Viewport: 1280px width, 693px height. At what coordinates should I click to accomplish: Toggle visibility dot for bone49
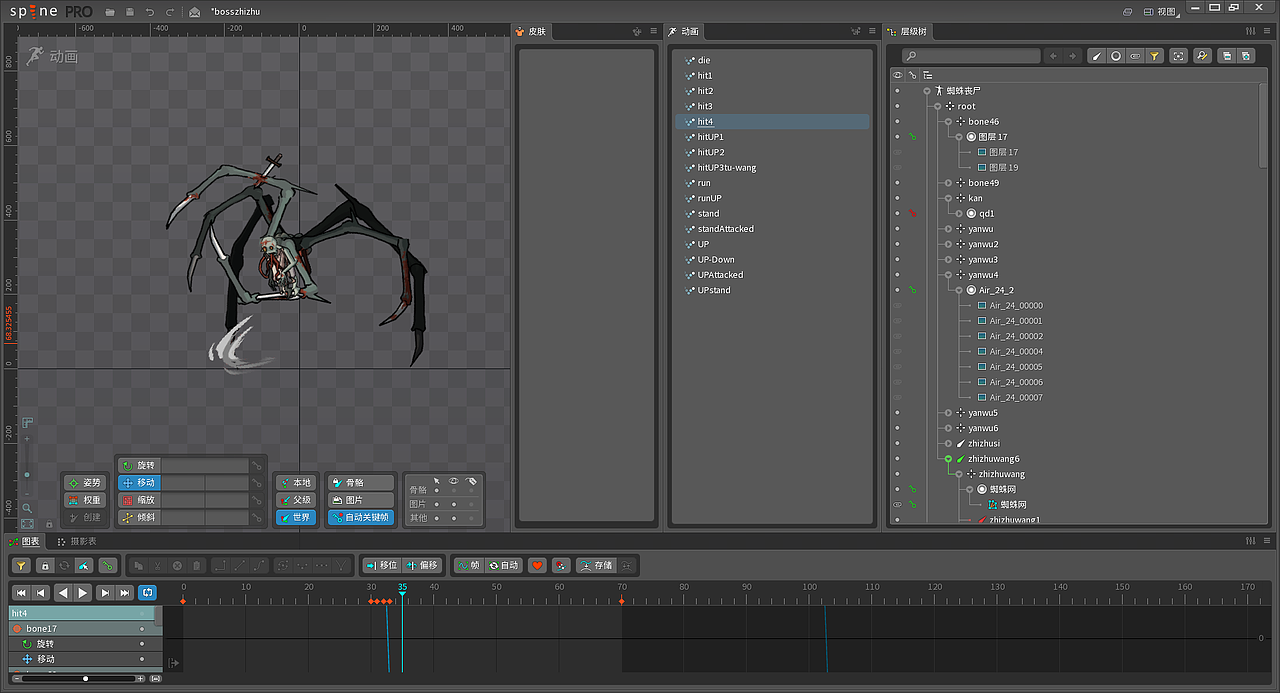coord(896,183)
